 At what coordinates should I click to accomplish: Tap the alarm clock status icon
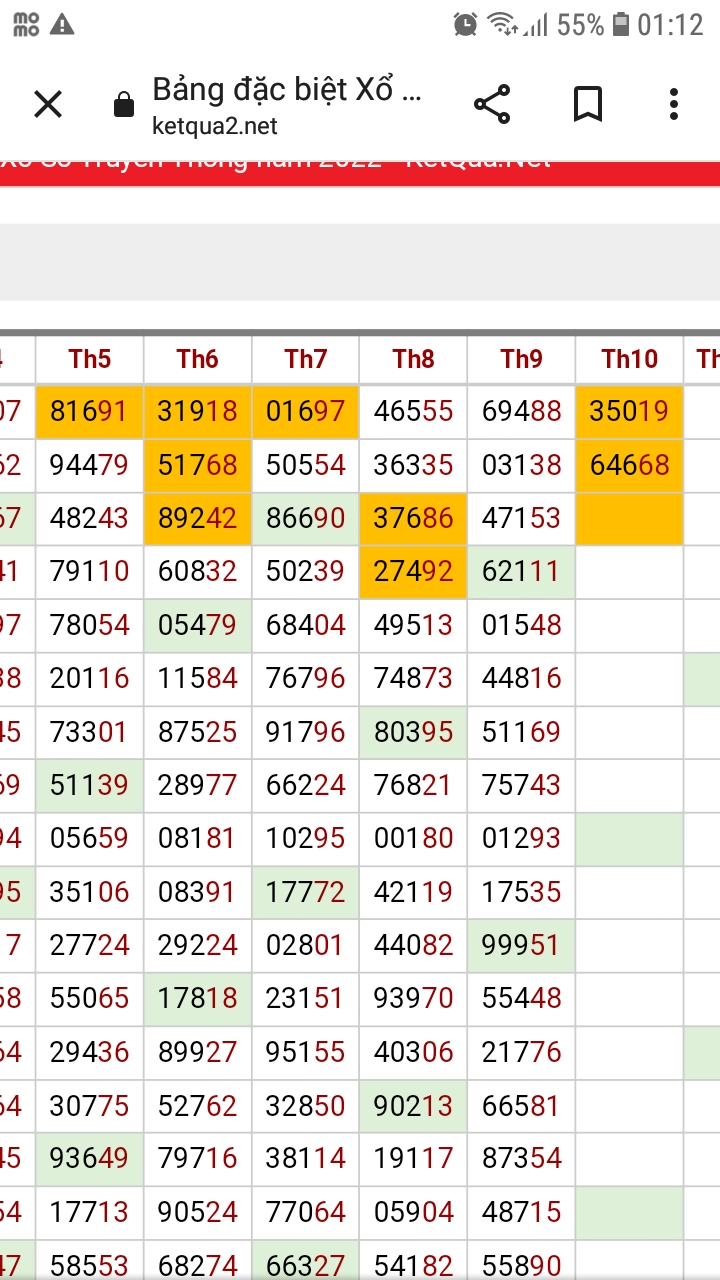click(465, 24)
